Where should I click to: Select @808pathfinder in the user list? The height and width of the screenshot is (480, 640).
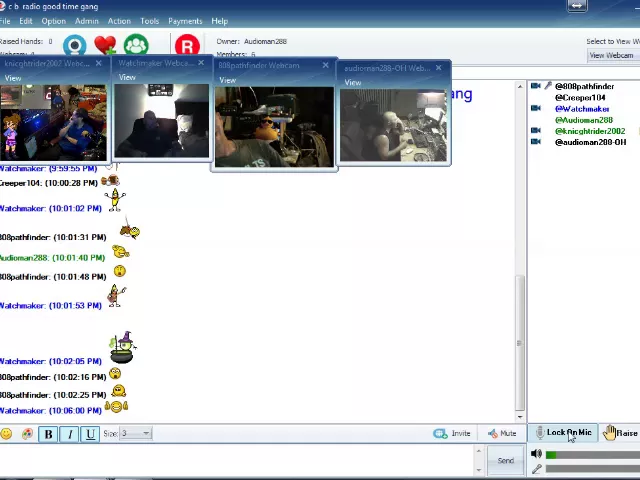pos(584,87)
